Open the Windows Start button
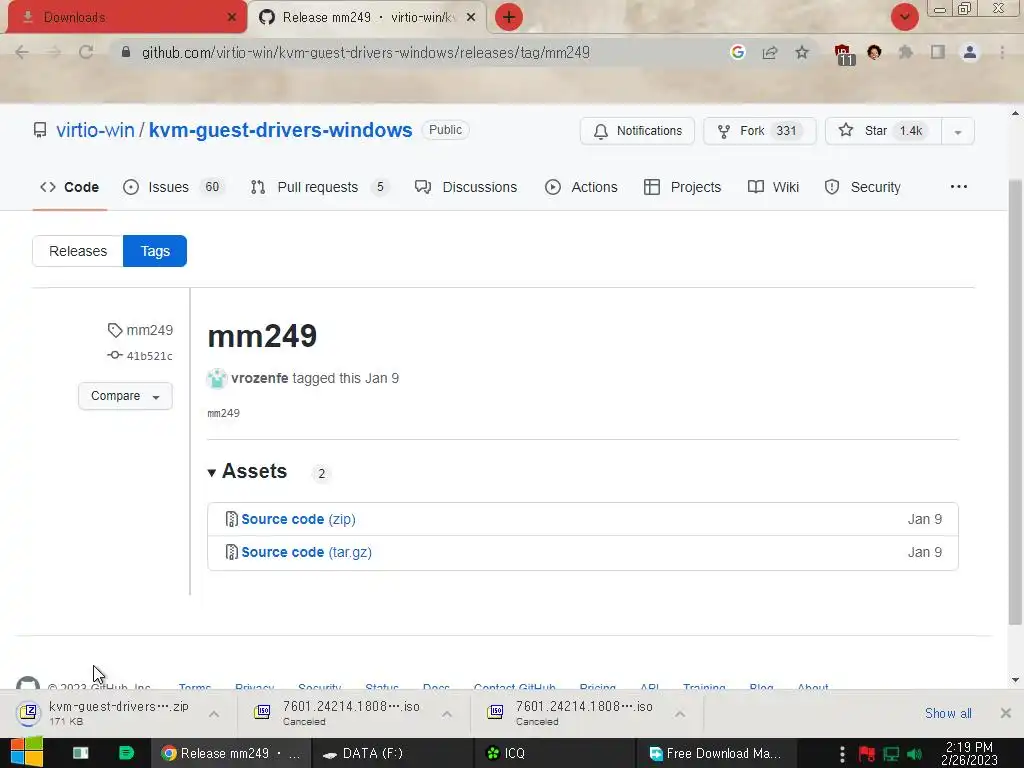 (x=27, y=753)
